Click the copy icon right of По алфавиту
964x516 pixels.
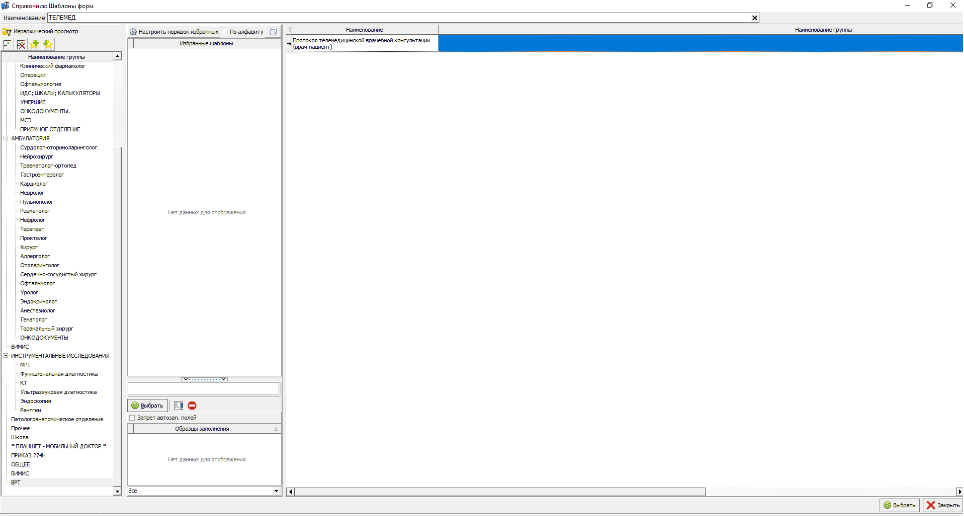click(273, 32)
